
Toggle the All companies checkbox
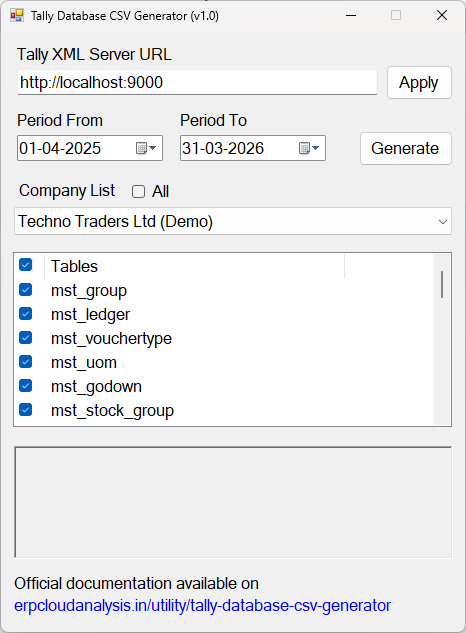(x=139, y=191)
